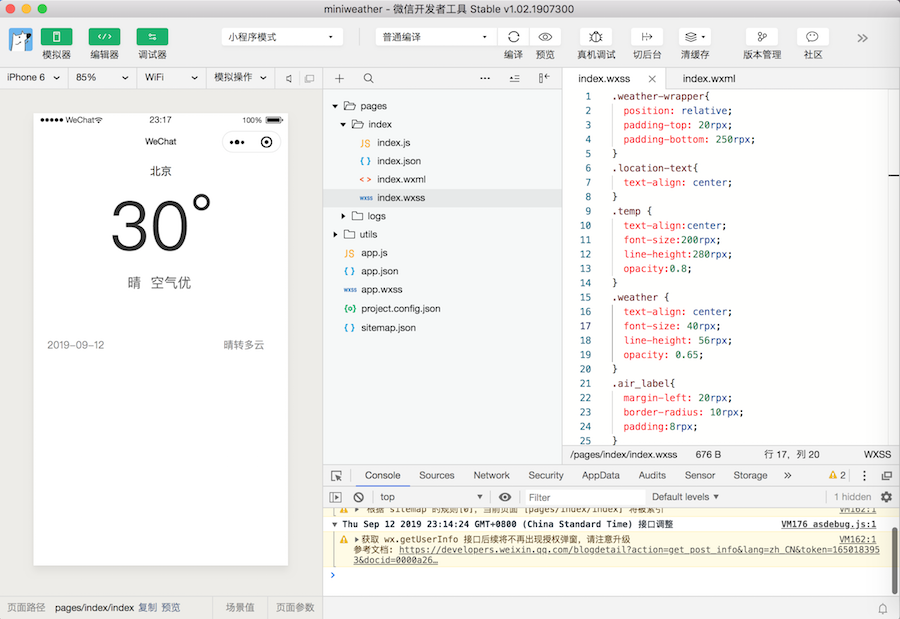The width and height of the screenshot is (900, 619).
Task: Click the 版本管理 version control icon
Action: coord(762,37)
